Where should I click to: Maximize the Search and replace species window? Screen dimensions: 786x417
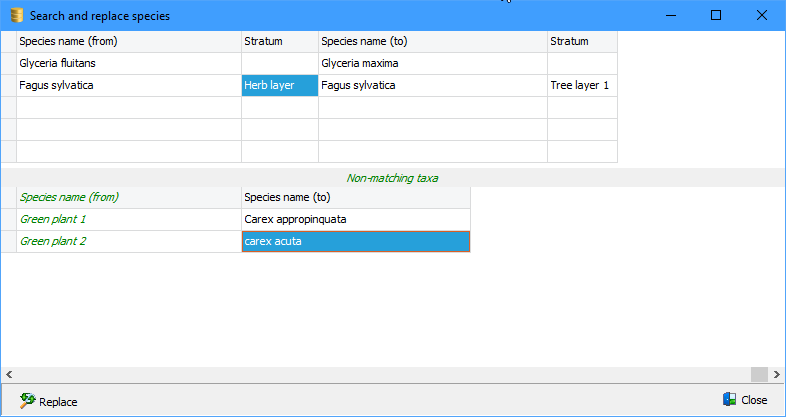716,16
